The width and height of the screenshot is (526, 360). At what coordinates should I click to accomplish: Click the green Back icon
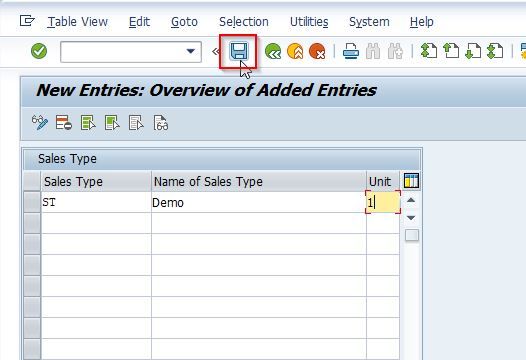pos(273,51)
